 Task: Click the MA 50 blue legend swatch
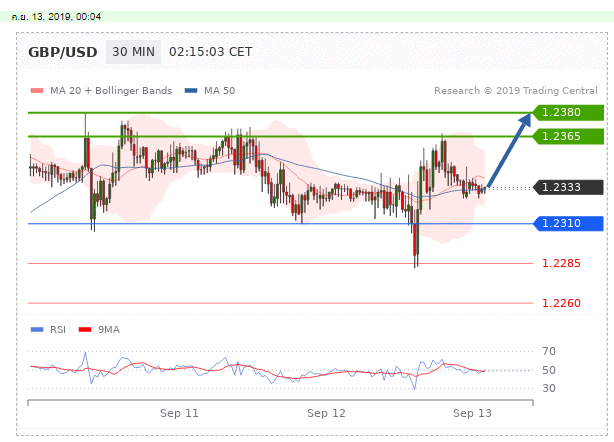(x=191, y=91)
